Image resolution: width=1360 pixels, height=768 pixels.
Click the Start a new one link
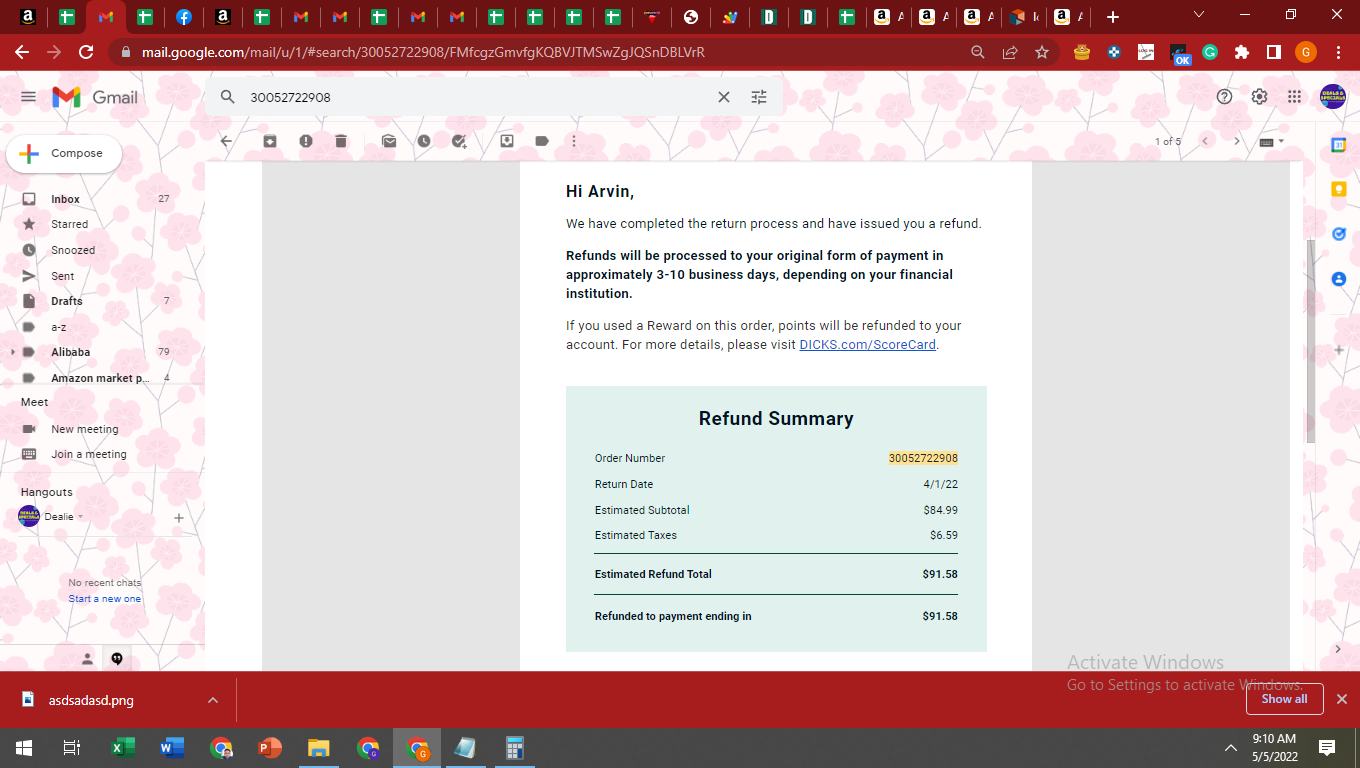coord(105,599)
